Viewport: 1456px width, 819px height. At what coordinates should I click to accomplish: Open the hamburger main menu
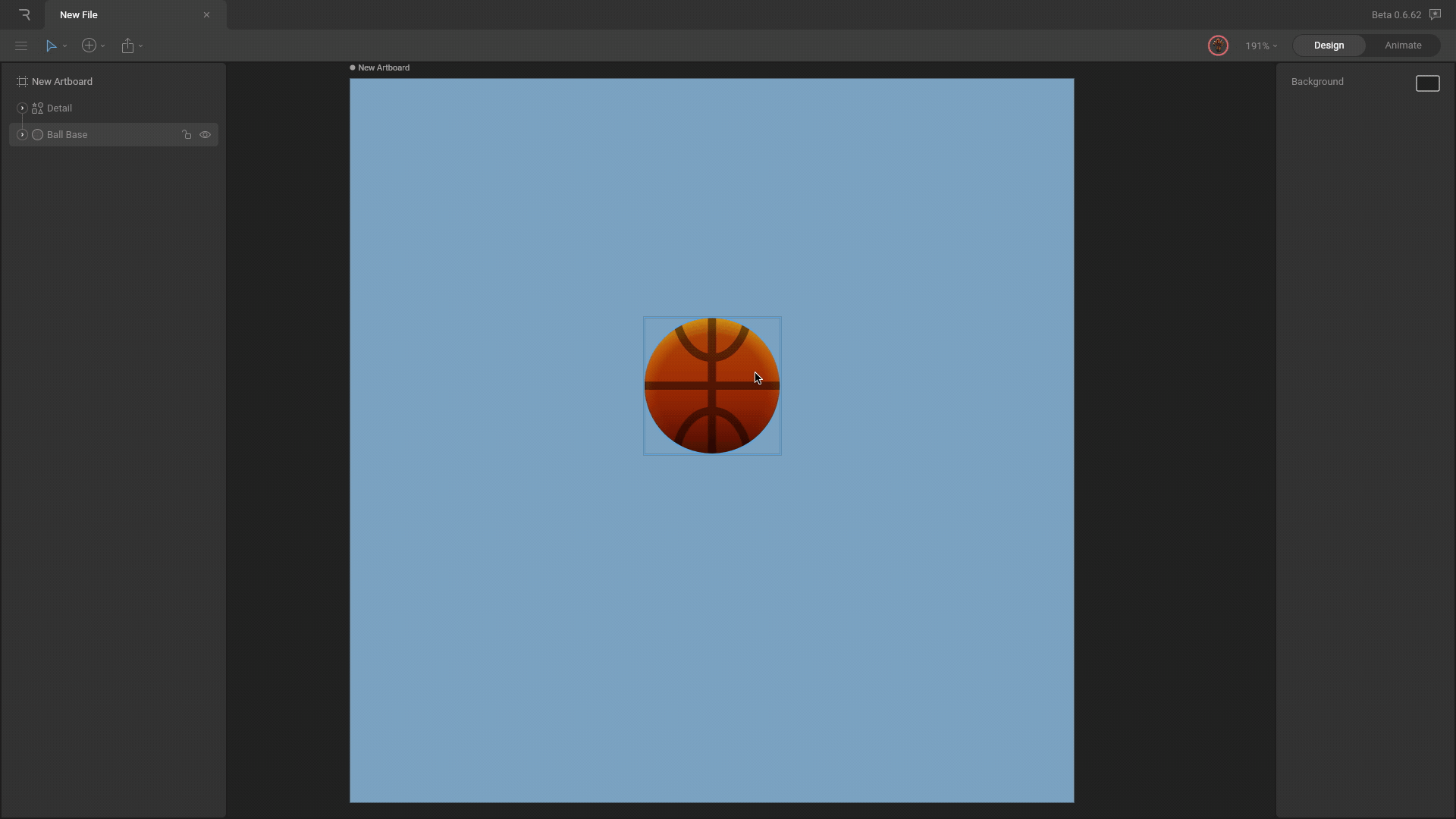click(21, 46)
